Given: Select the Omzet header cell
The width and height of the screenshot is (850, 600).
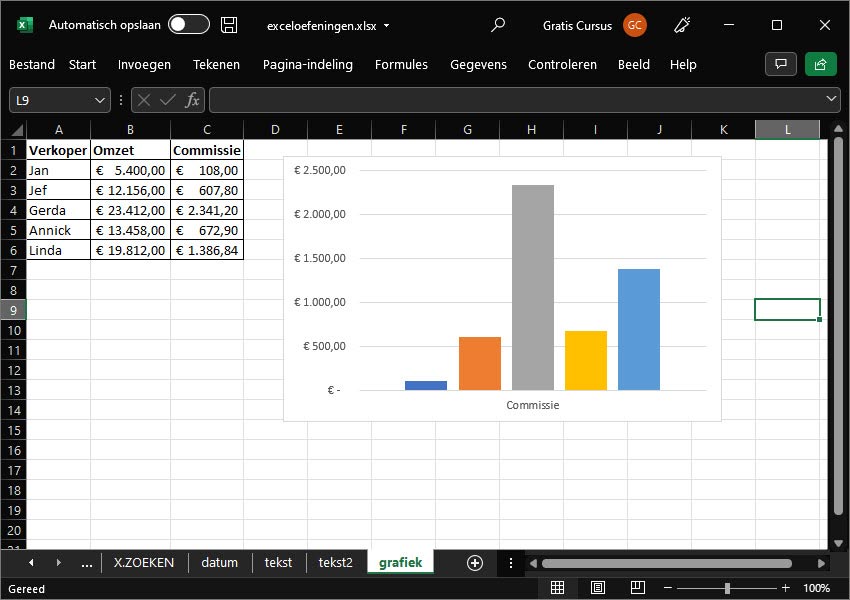Looking at the screenshot, I should (130, 150).
